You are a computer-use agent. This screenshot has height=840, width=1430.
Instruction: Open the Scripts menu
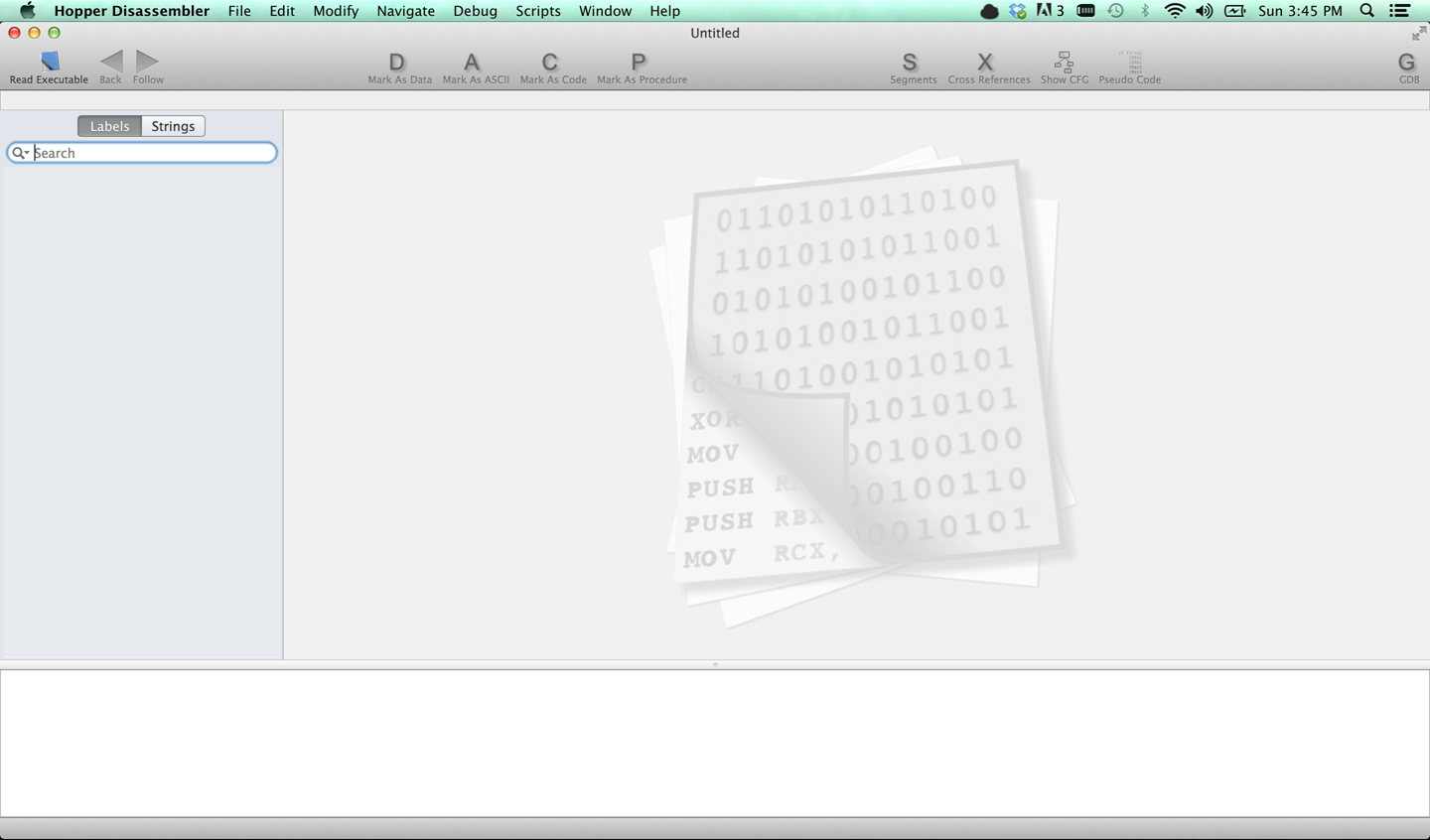click(538, 11)
